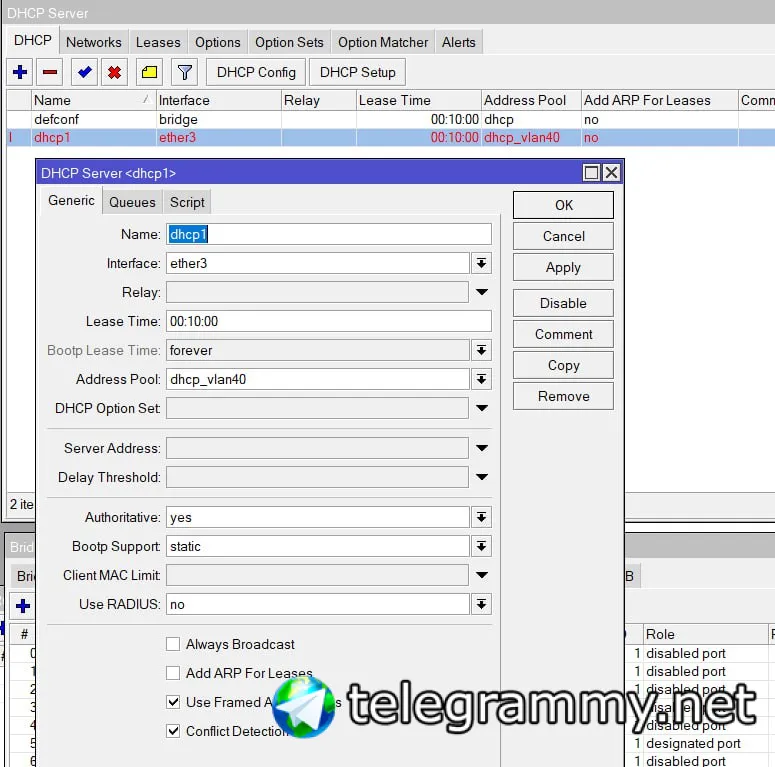Click the red X Disable icon

(115, 72)
